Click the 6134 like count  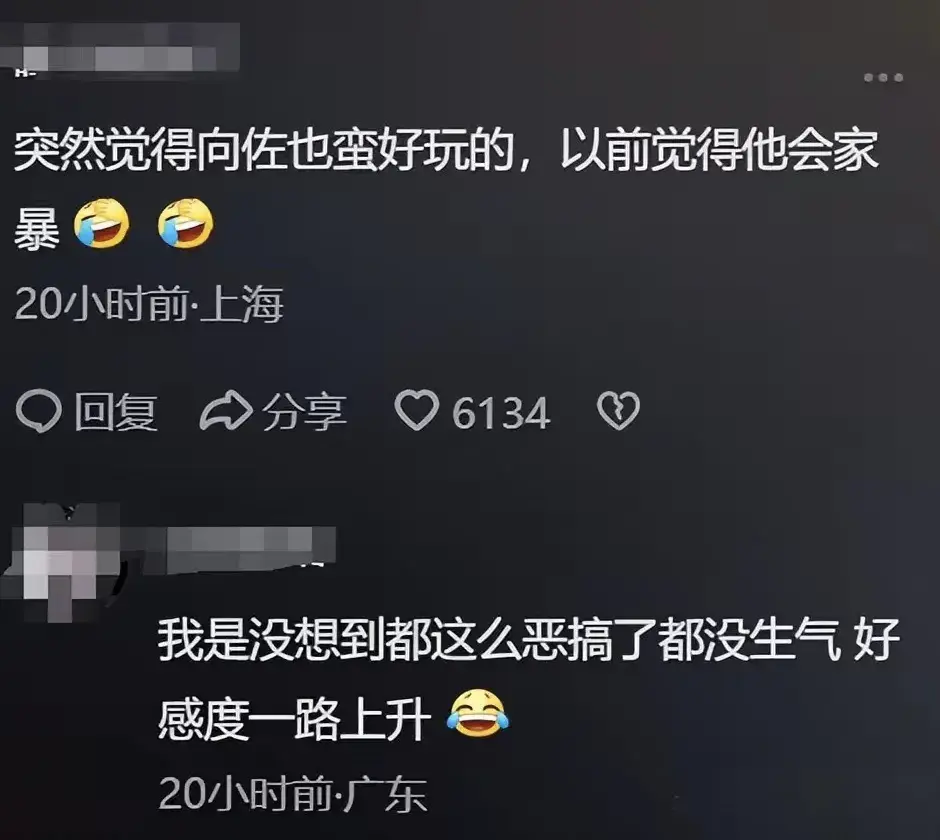501,413
